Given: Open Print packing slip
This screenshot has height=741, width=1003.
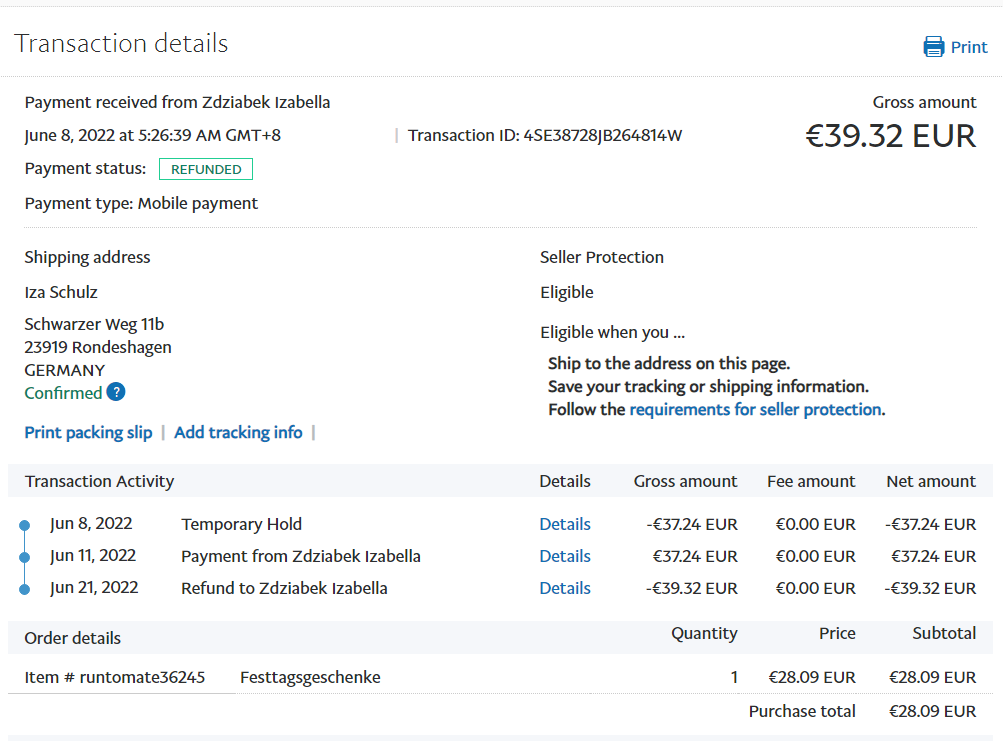Looking at the screenshot, I should point(88,432).
